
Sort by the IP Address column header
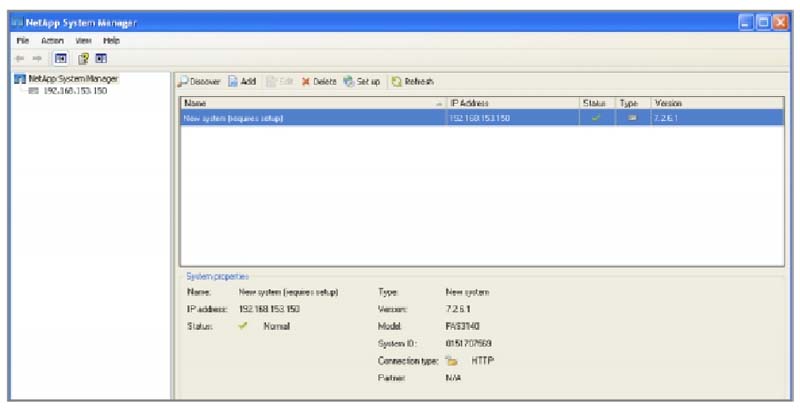coord(512,103)
